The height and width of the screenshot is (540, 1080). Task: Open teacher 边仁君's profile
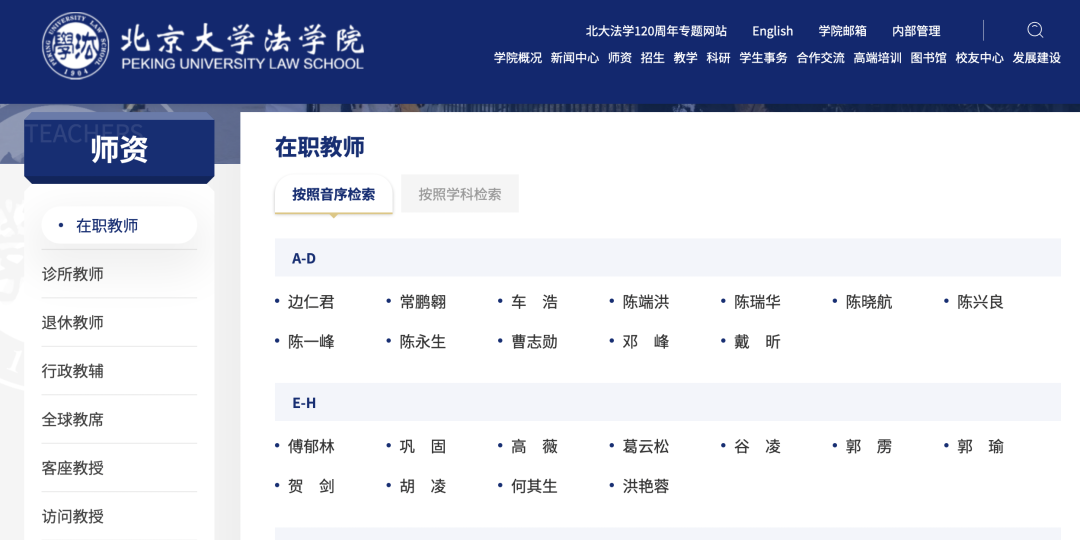311,302
